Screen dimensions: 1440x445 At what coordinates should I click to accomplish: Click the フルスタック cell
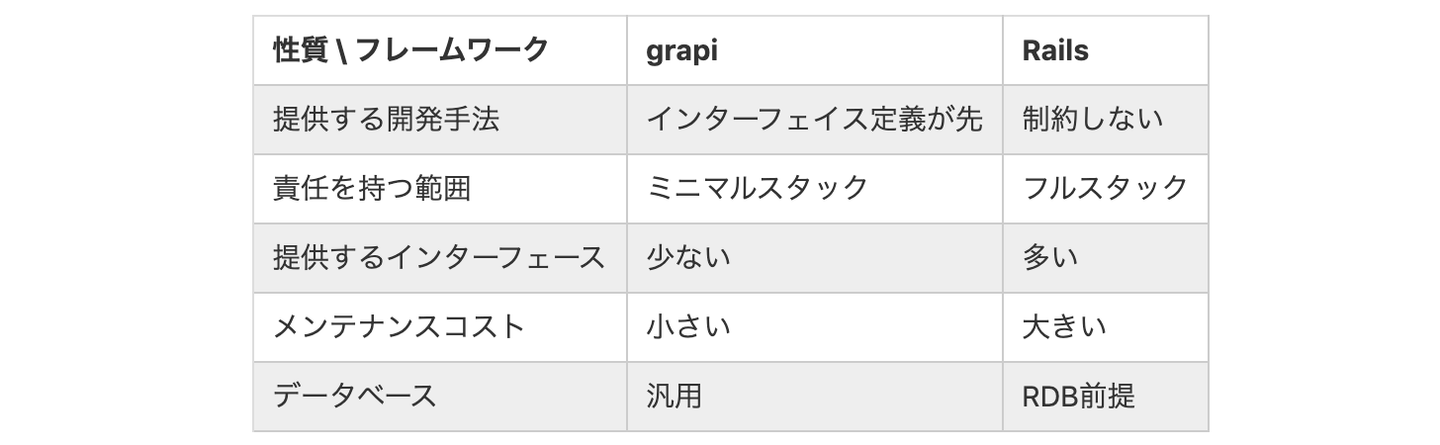click(x=1105, y=188)
